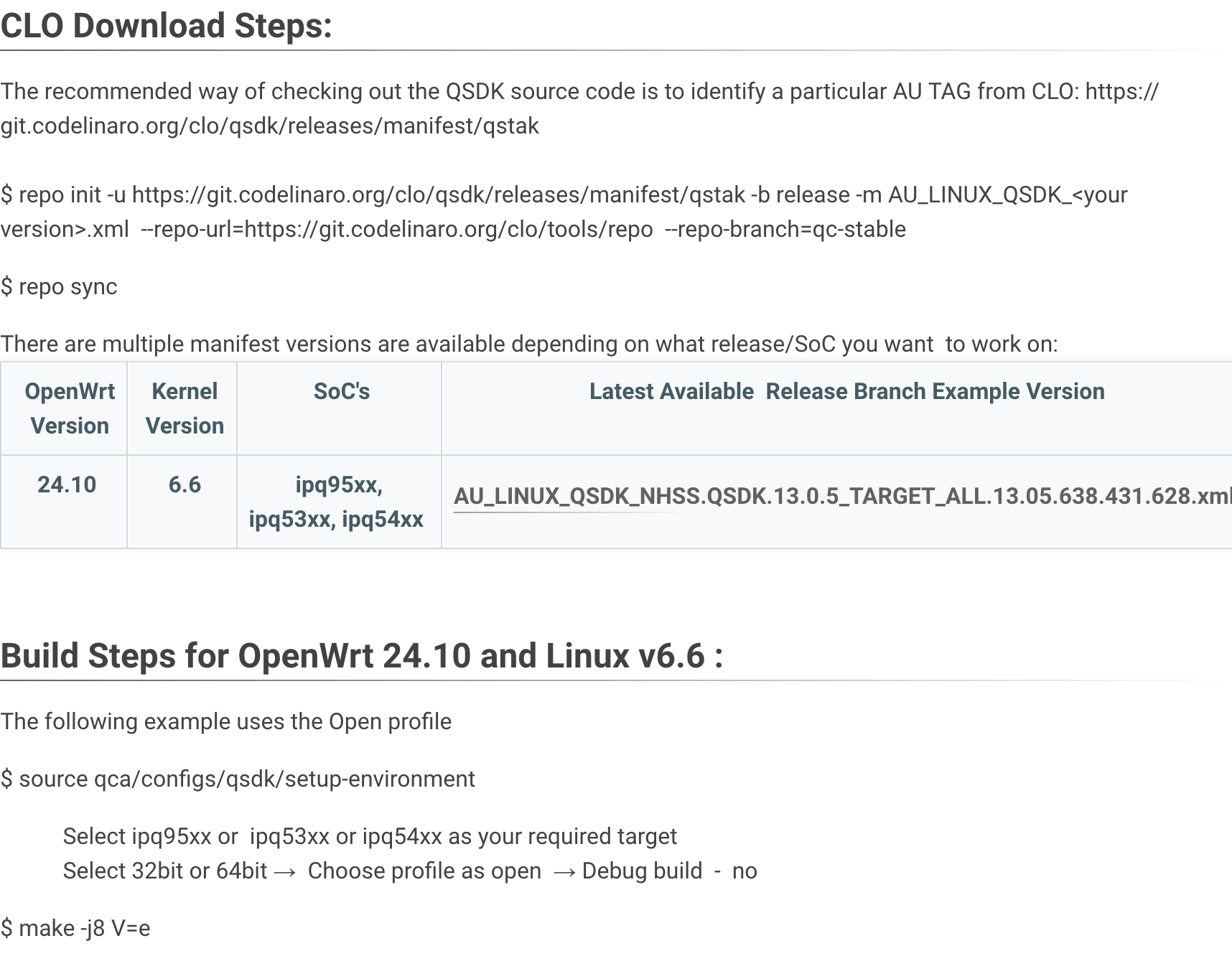This screenshot has width=1232, height=956.
Task: Click the 'multiple manifest versions' sentence
Action: 528,344
